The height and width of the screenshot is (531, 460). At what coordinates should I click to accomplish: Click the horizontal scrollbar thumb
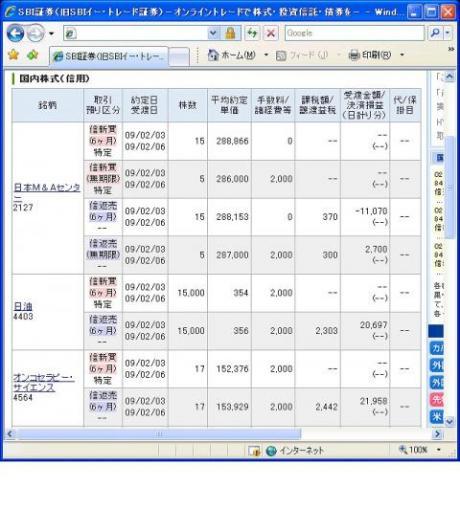click(x=159, y=434)
